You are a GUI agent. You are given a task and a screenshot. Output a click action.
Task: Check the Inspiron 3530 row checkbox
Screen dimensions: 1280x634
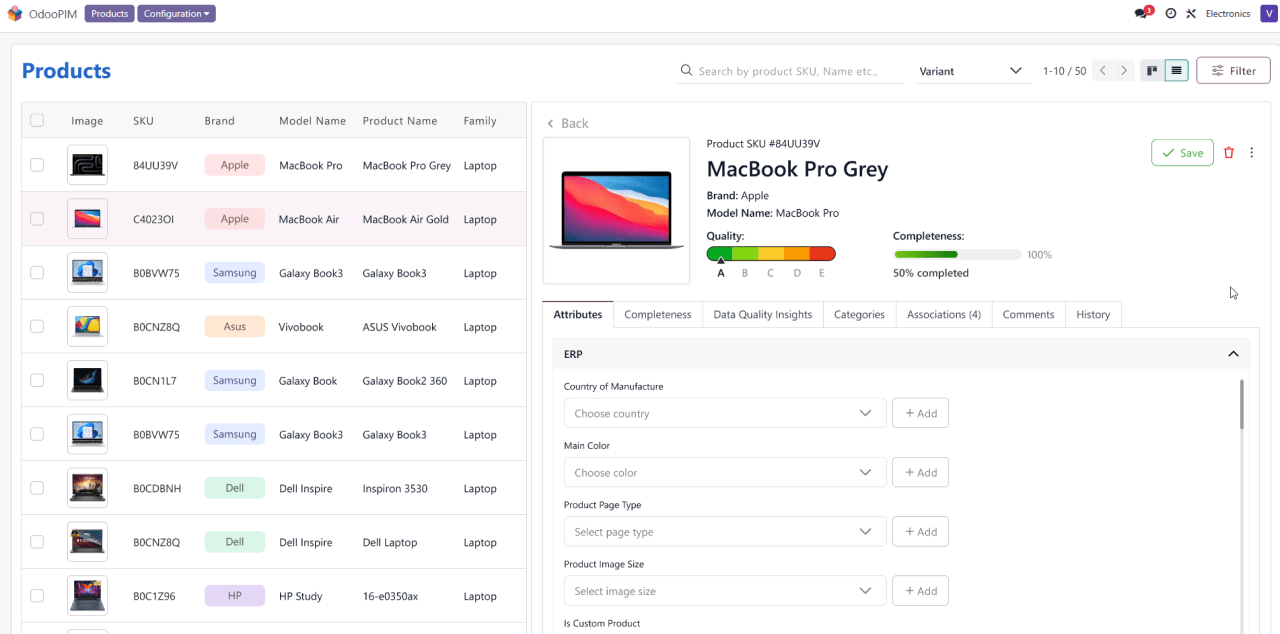[37, 488]
